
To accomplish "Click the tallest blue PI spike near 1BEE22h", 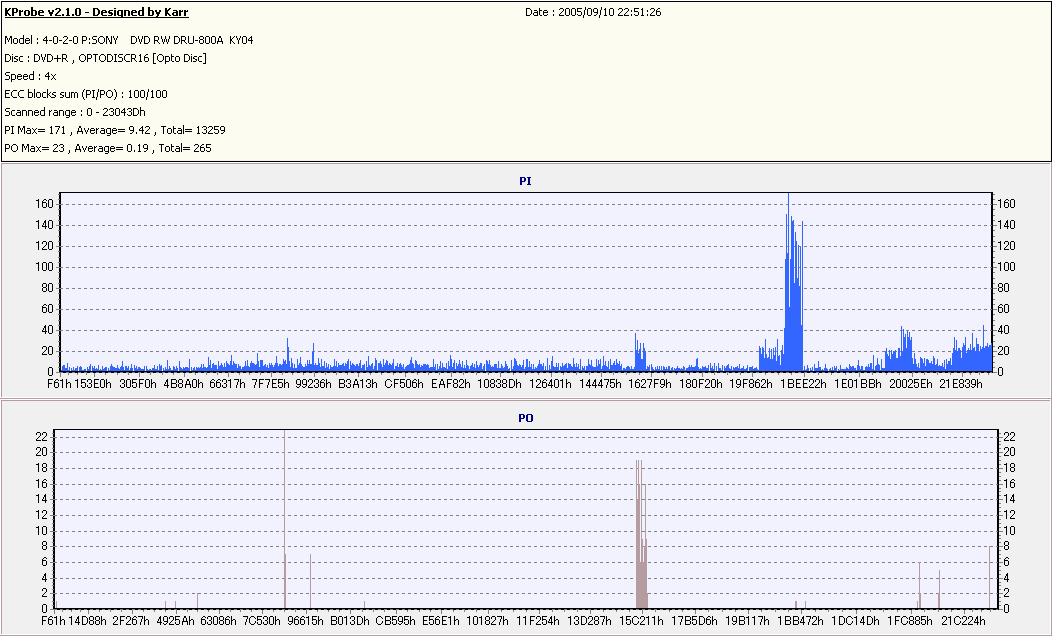I will click(788, 282).
